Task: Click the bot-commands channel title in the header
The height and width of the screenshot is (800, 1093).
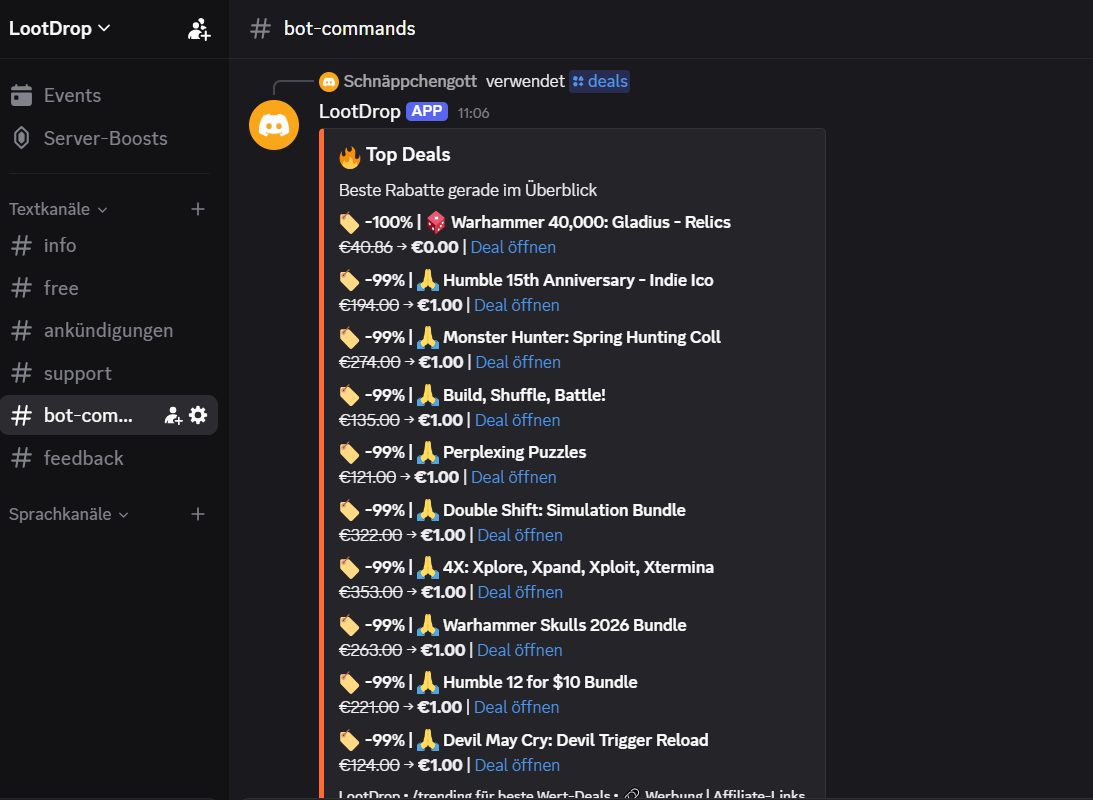Action: click(349, 29)
